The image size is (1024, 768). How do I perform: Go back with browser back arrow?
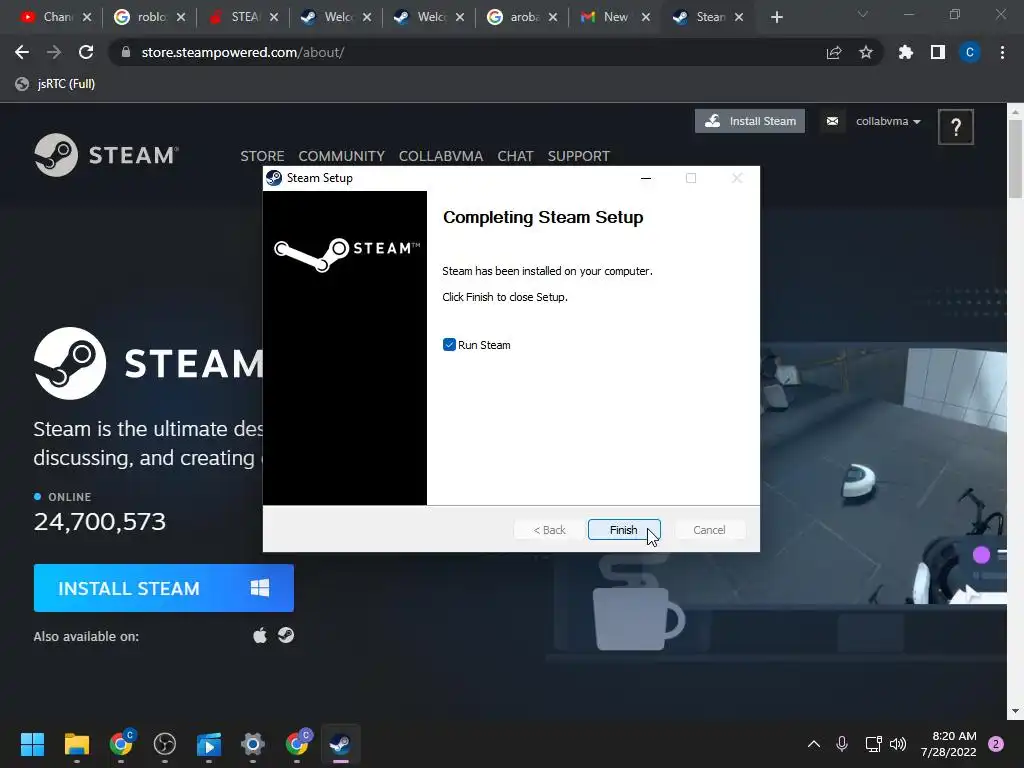22,52
